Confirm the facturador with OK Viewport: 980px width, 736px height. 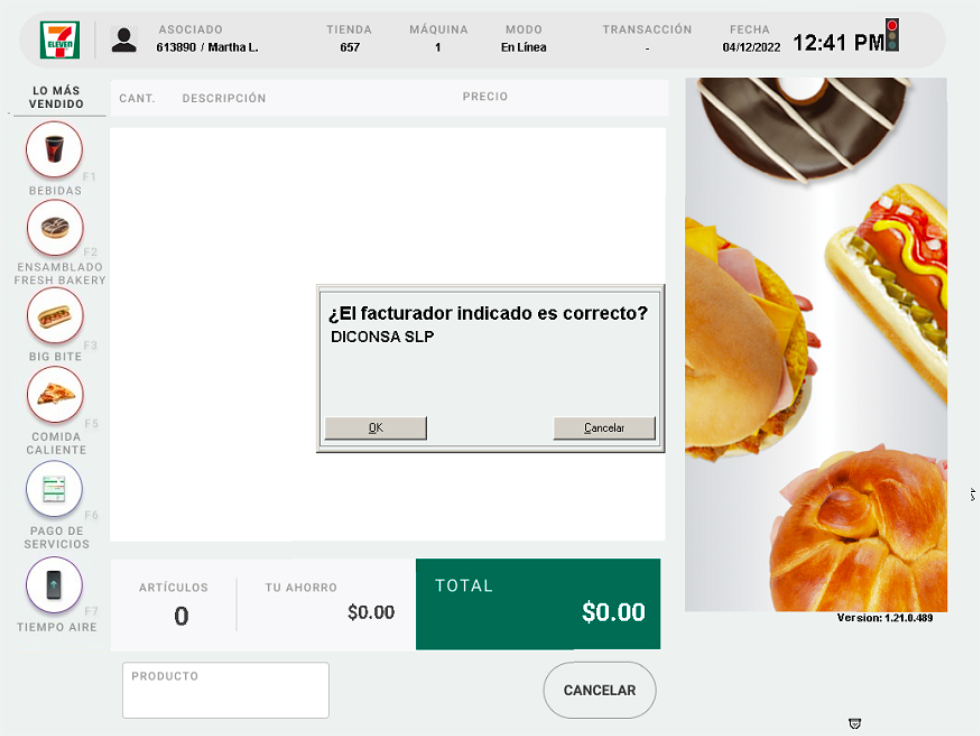(376, 428)
